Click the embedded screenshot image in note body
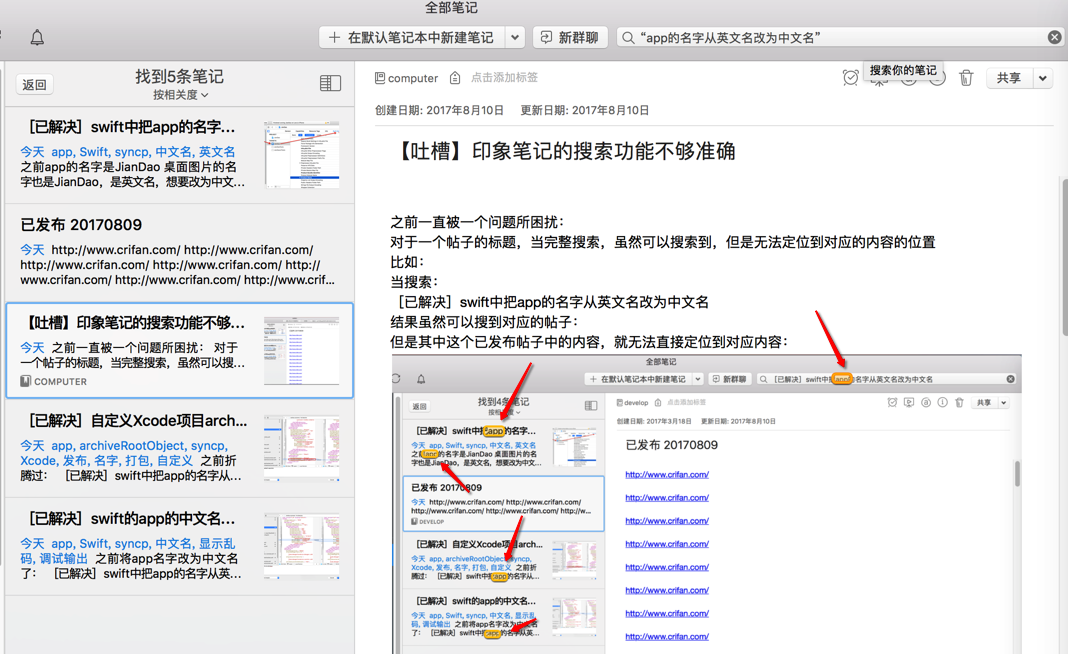The height and width of the screenshot is (654, 1068). [x=706, y=504]
